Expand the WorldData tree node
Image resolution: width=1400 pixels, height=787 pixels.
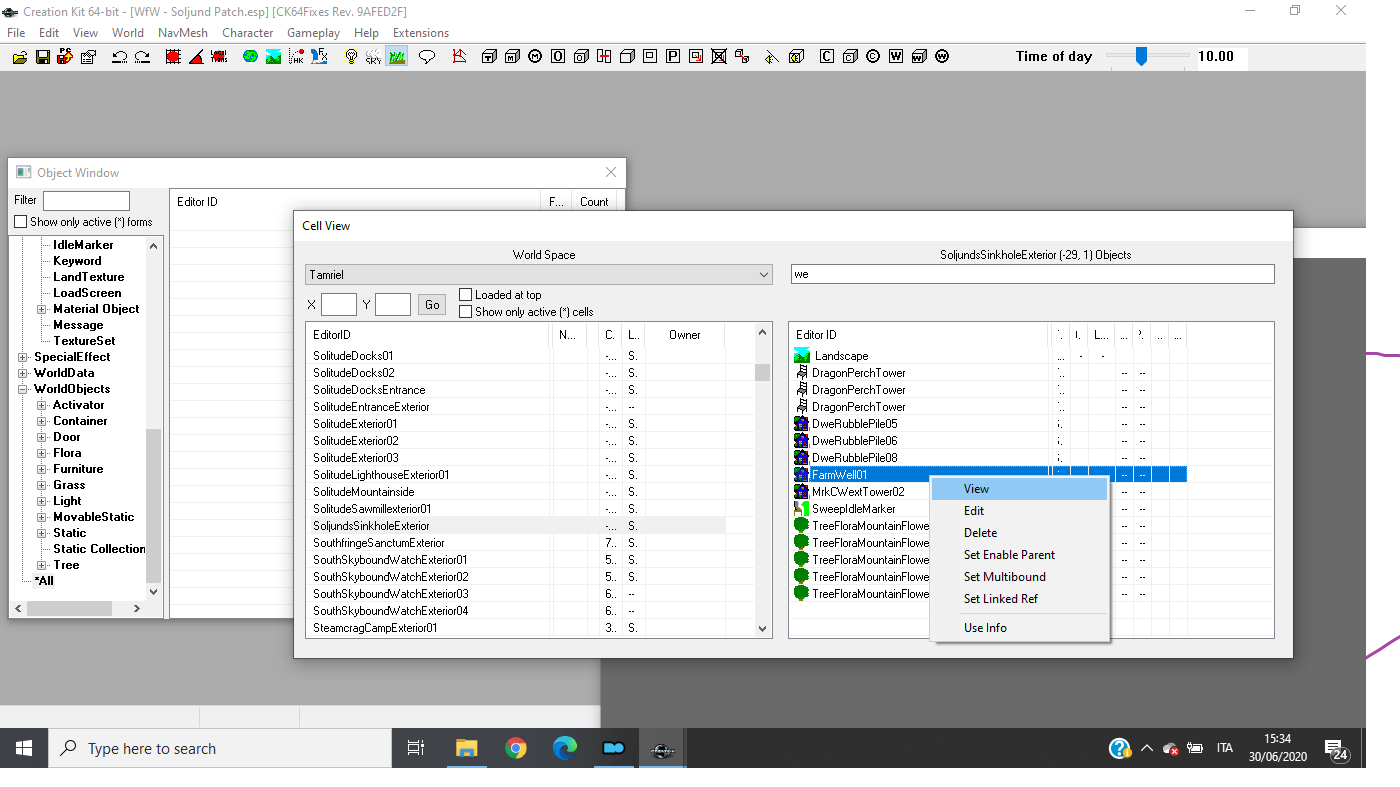point(23,373)
